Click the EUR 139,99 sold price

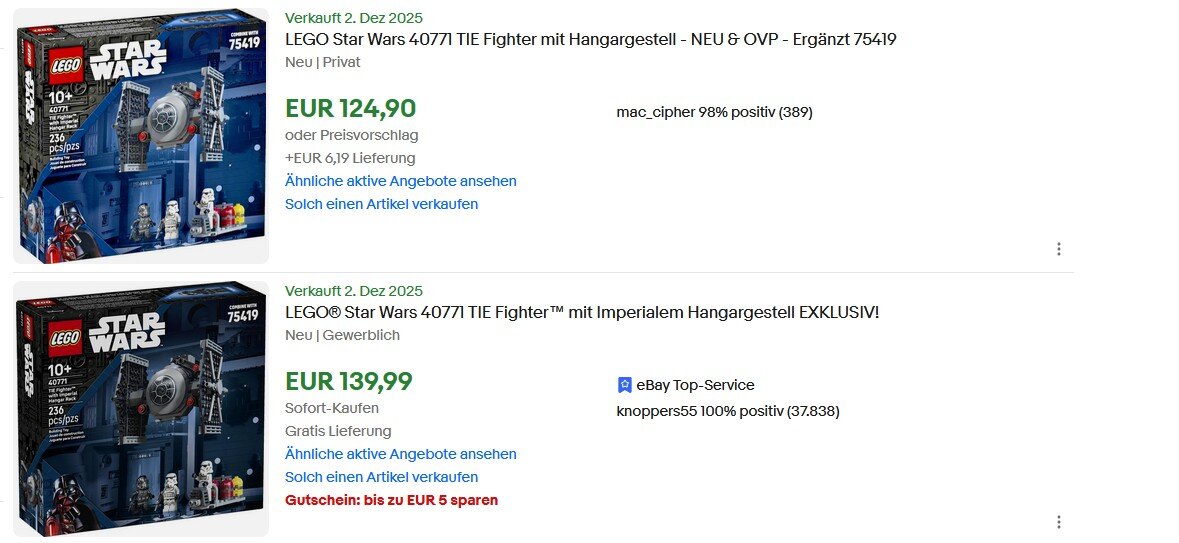tap(348, 381)
